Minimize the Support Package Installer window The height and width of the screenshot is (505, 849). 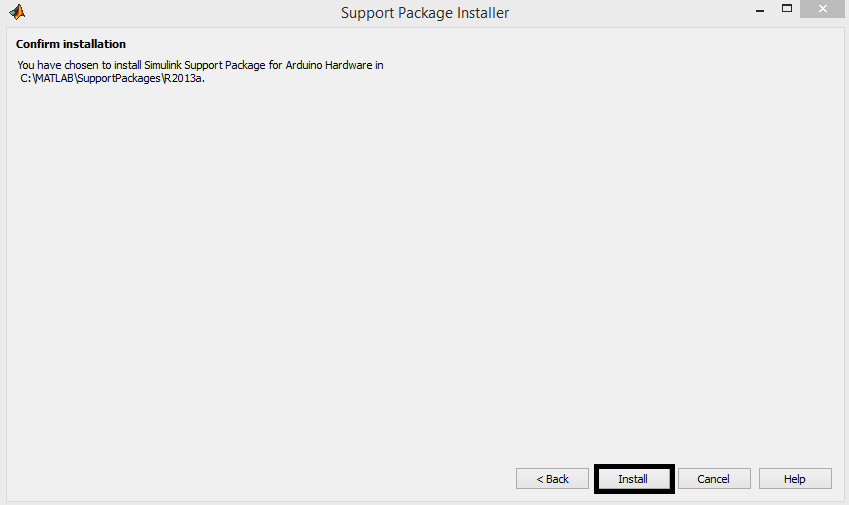[760, 10]
